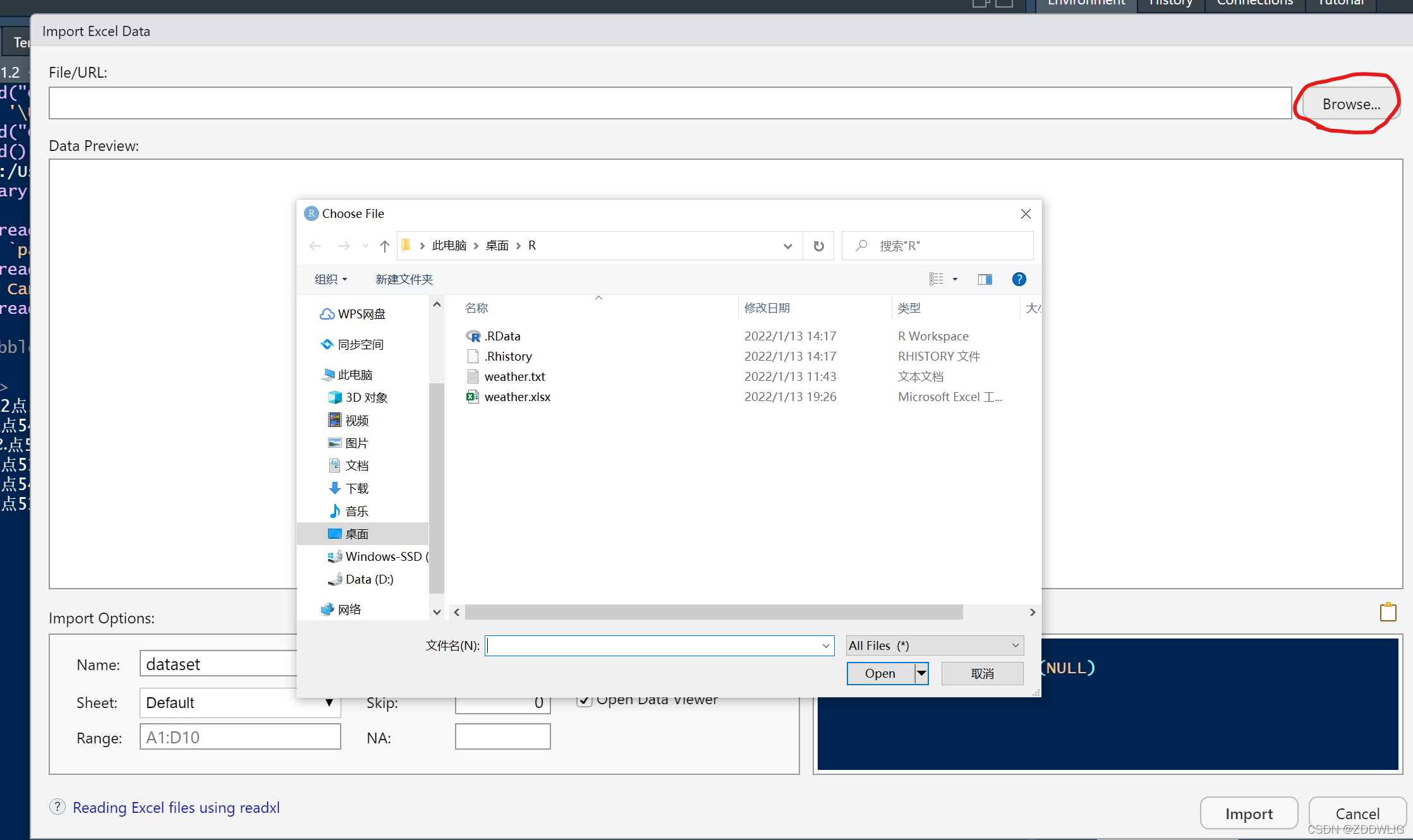
Task: Edit the dataset Name field
Action: click(x=219, y=664)
